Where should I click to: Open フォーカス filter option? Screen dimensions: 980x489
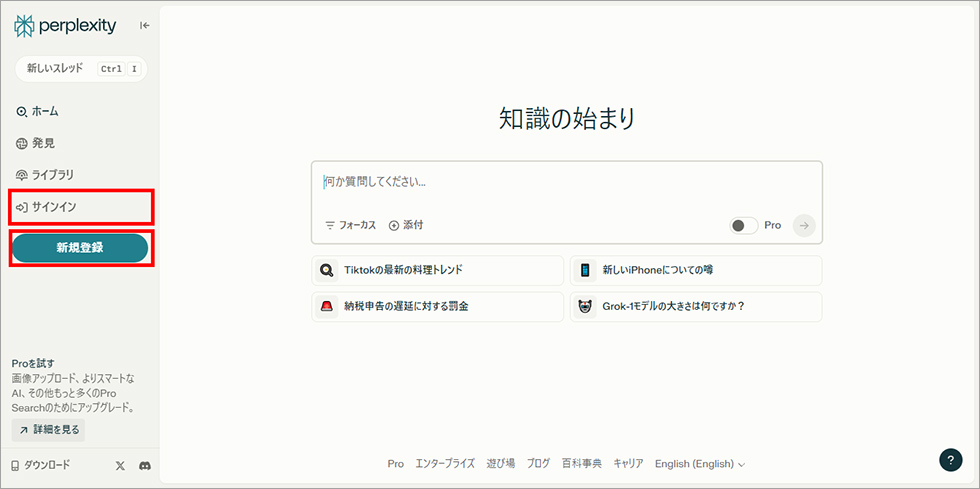tap(351, 225)
